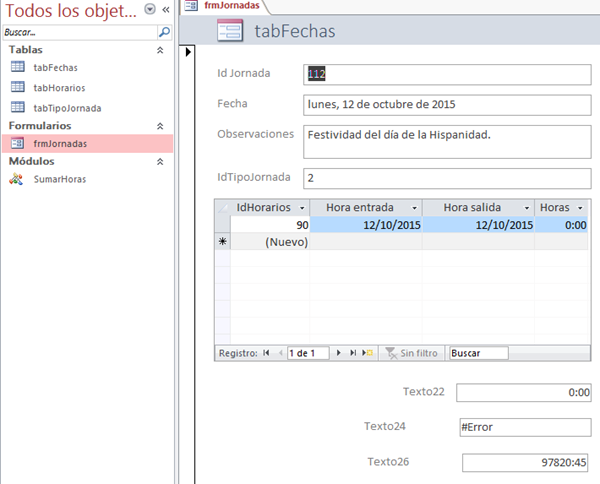Click the navigation pane Buscar search box
The image size is (600, 484).
80,32
